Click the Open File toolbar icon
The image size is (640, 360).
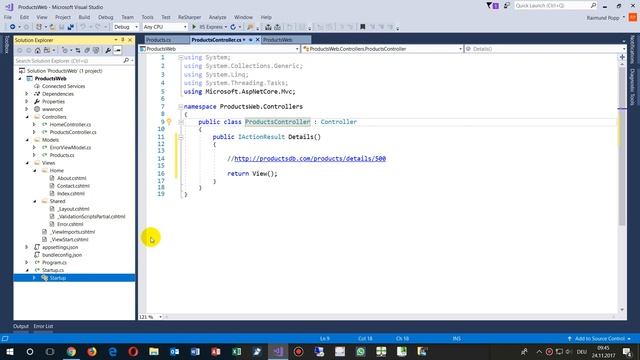click(x=52, y=27)
